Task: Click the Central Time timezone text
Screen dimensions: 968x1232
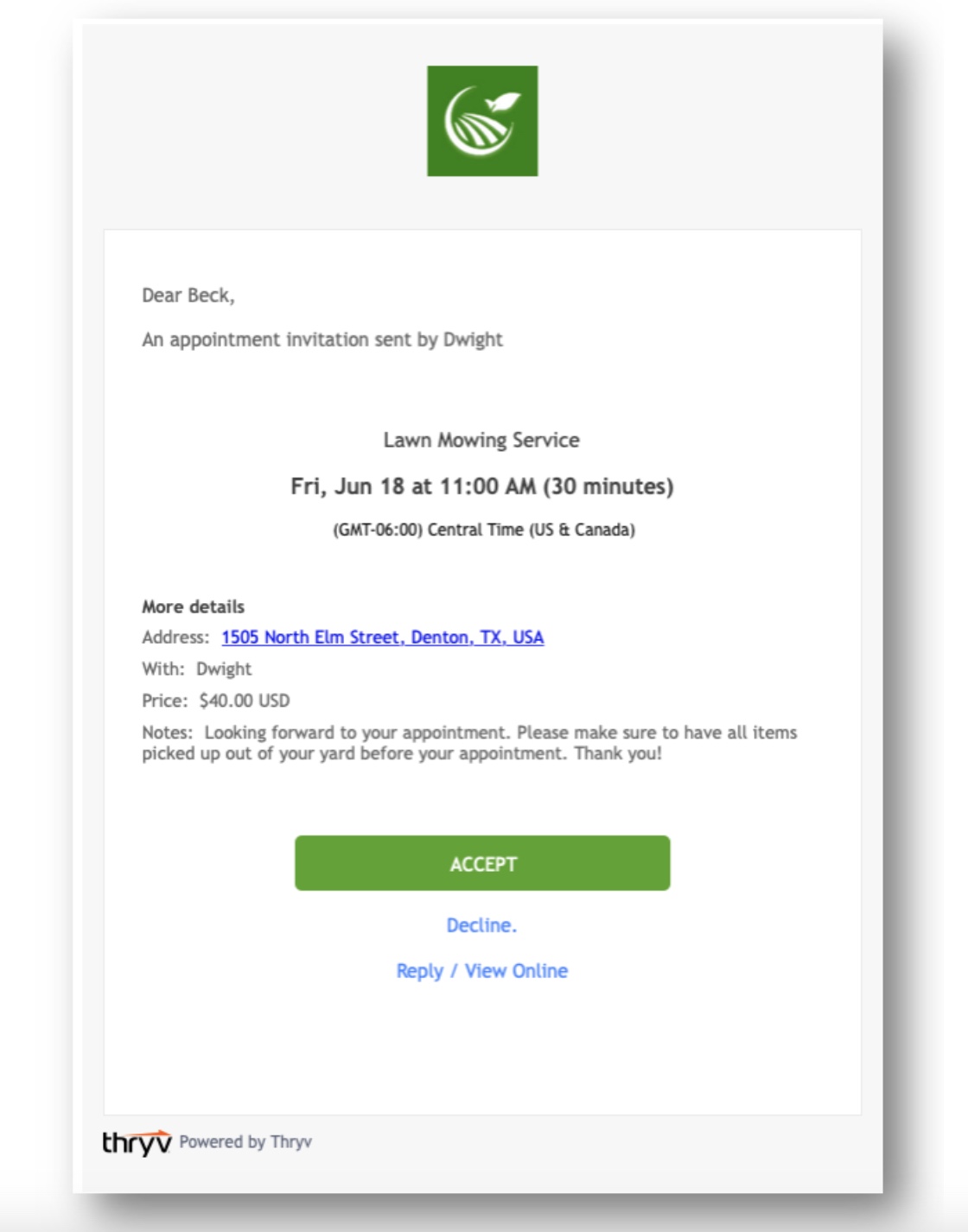Action: click(484, 530)
